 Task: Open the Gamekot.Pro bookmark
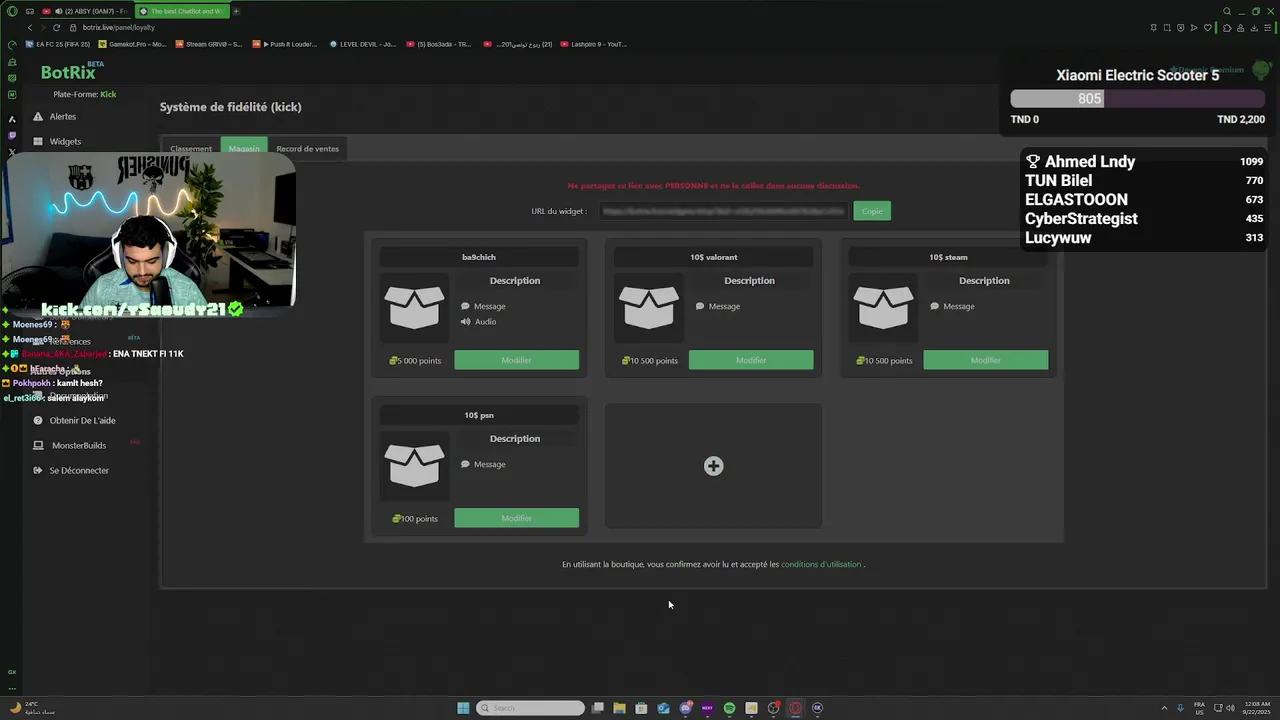click(133, 44)
